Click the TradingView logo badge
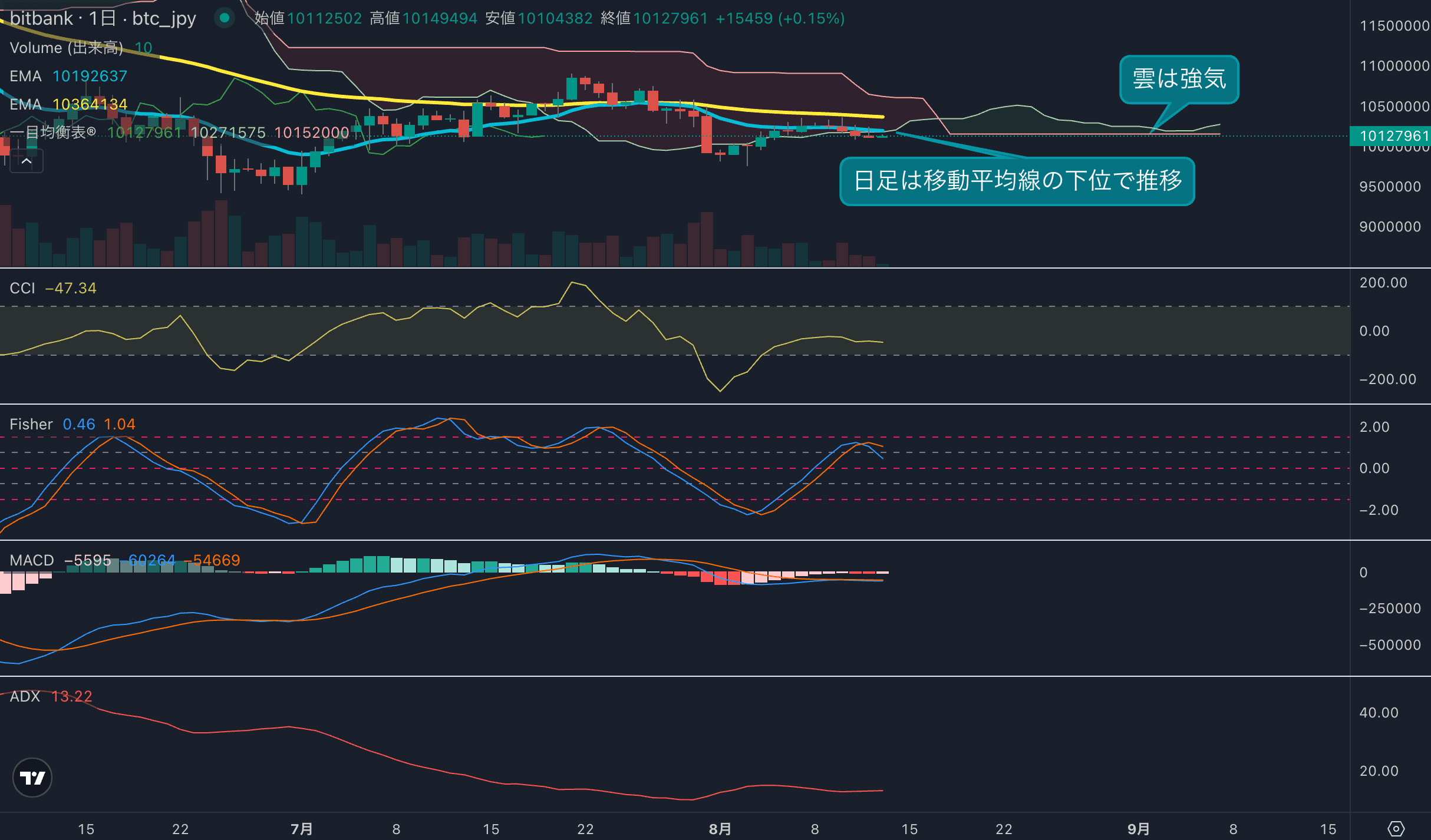 [32, 778]
